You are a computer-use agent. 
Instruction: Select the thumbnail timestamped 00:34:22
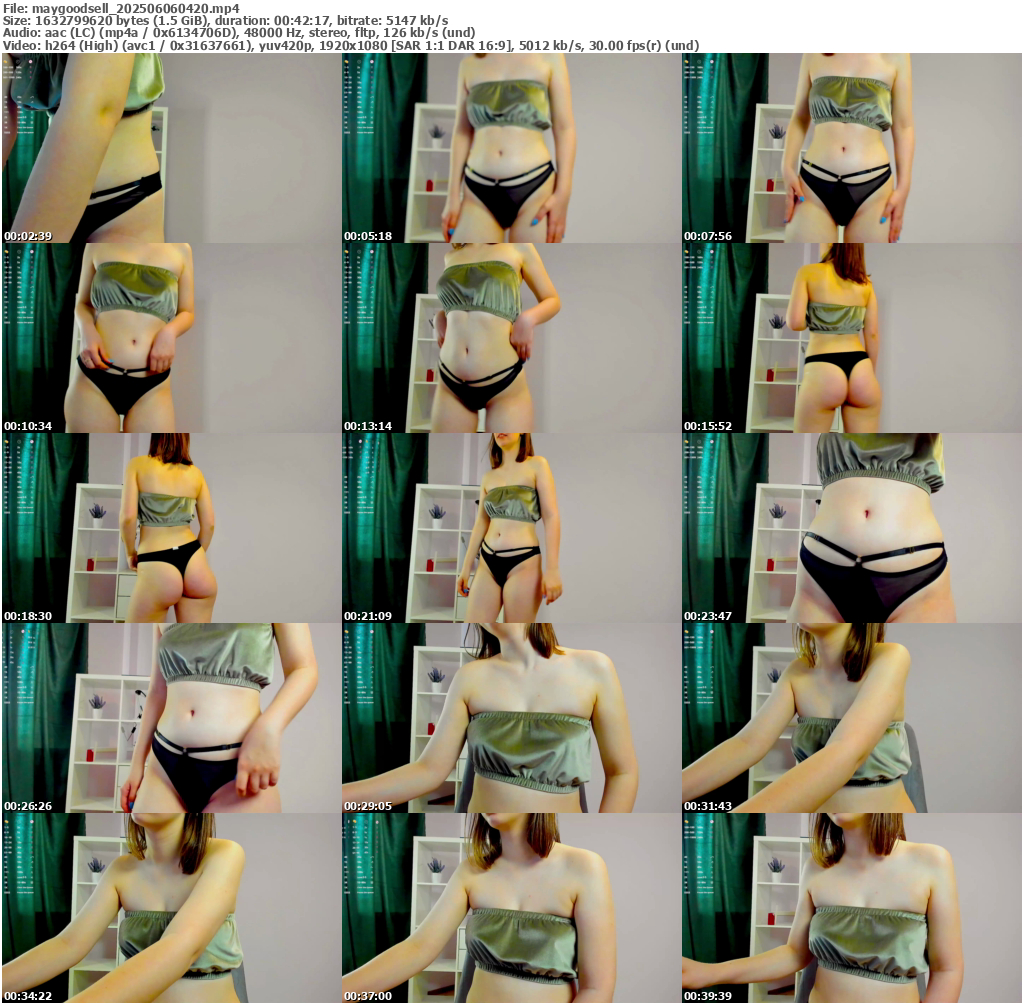point(171,908)
